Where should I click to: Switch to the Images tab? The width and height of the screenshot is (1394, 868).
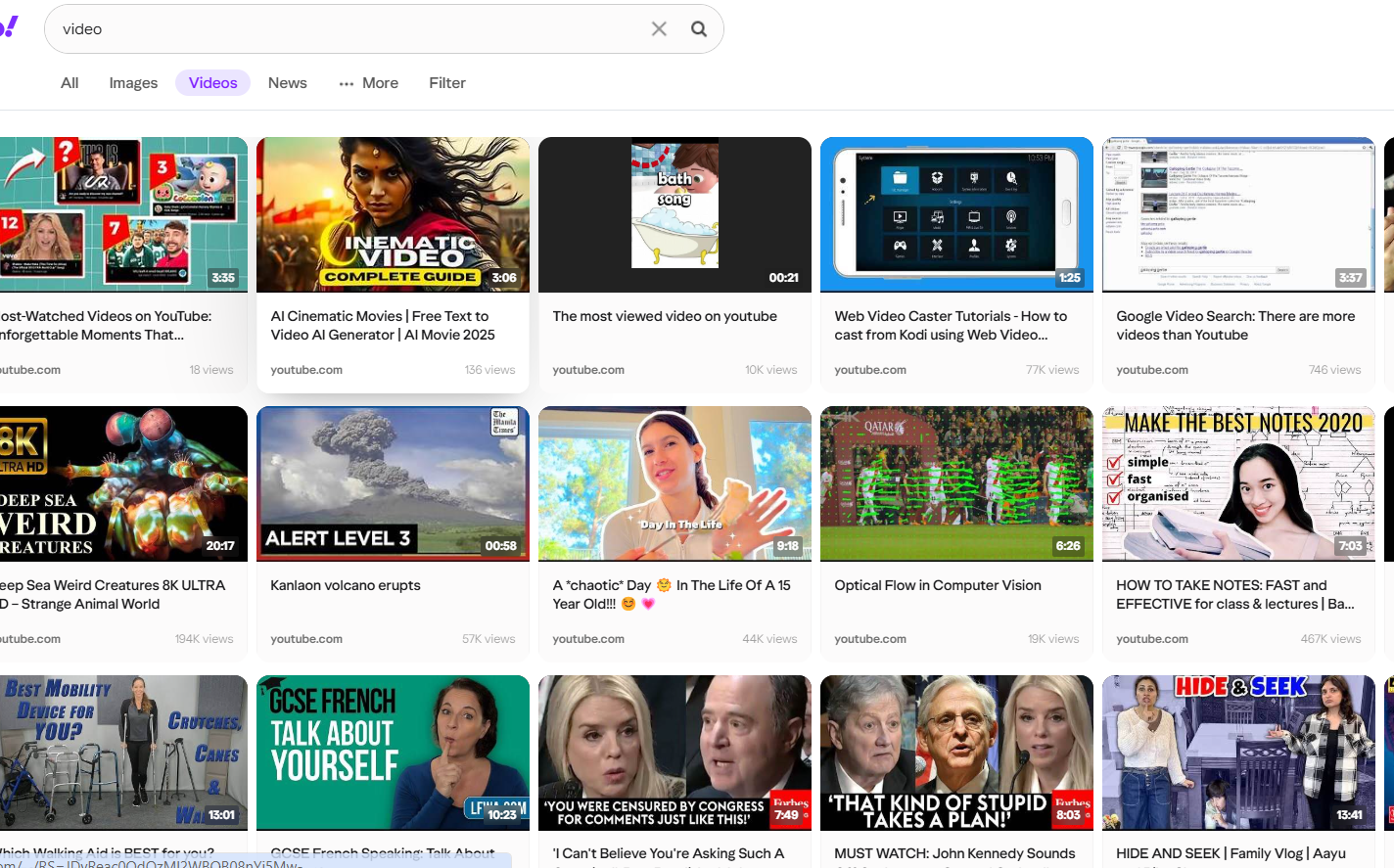[133, 83]
